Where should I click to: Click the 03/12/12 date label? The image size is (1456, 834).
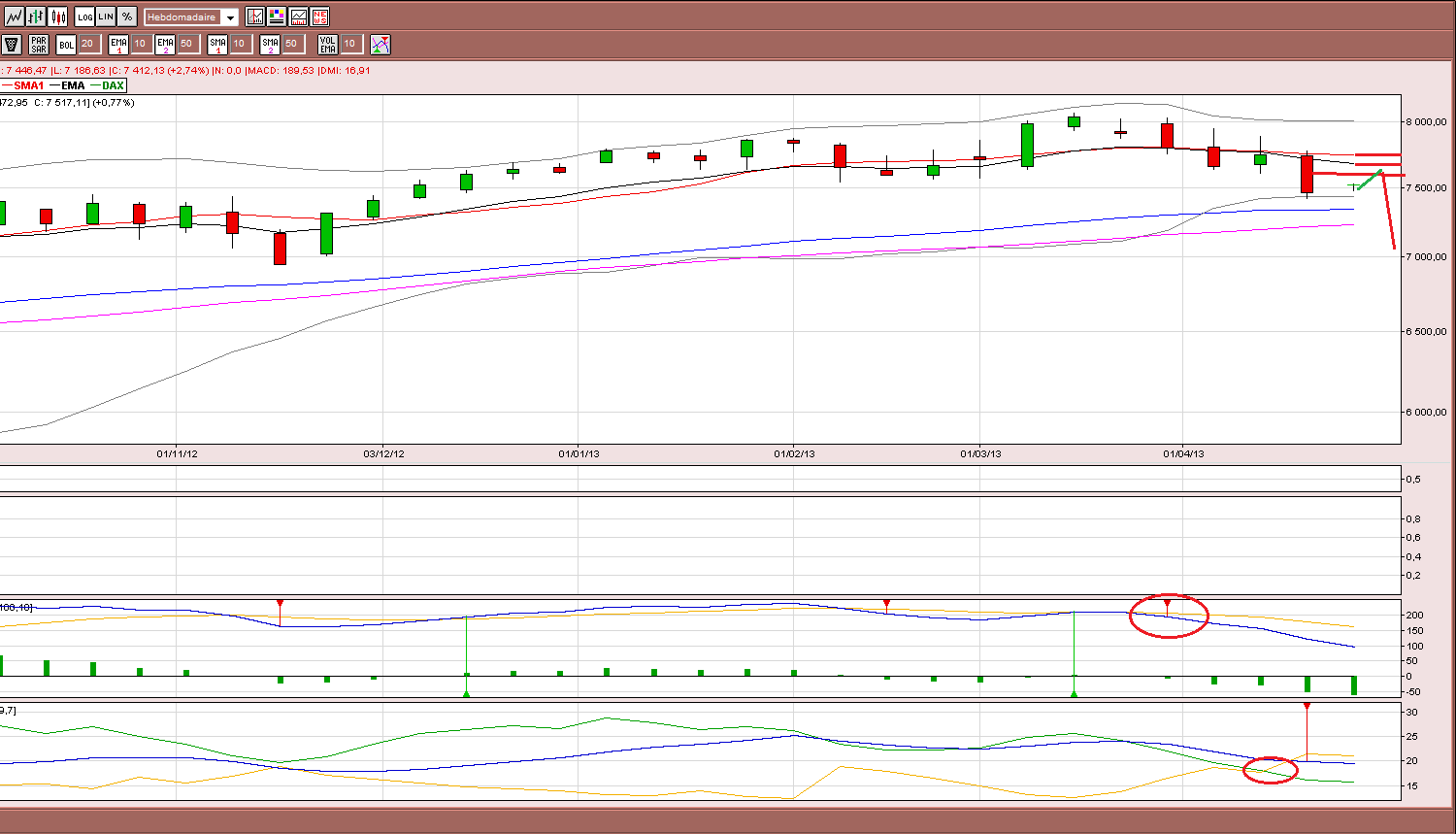click(x=384, y=453)
